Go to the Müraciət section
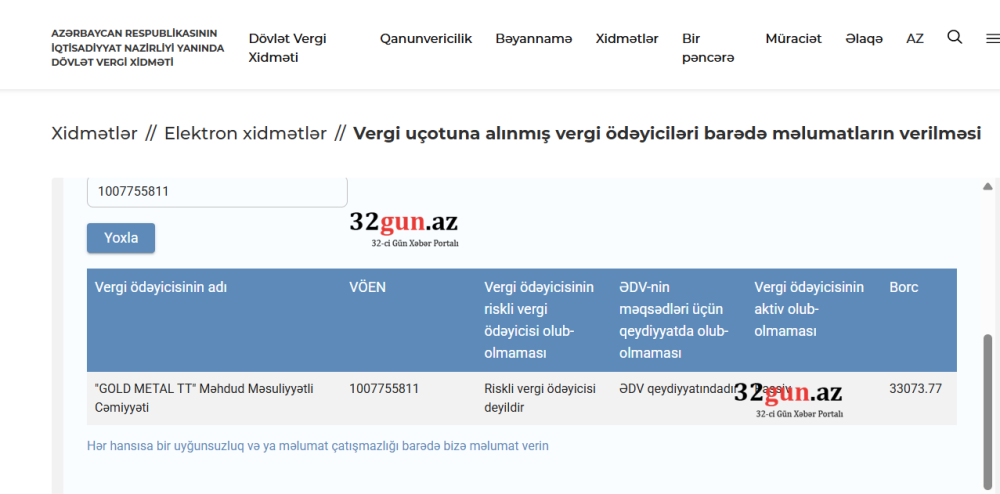Screen dimensions: 1000x494 (x=793, y=39)
